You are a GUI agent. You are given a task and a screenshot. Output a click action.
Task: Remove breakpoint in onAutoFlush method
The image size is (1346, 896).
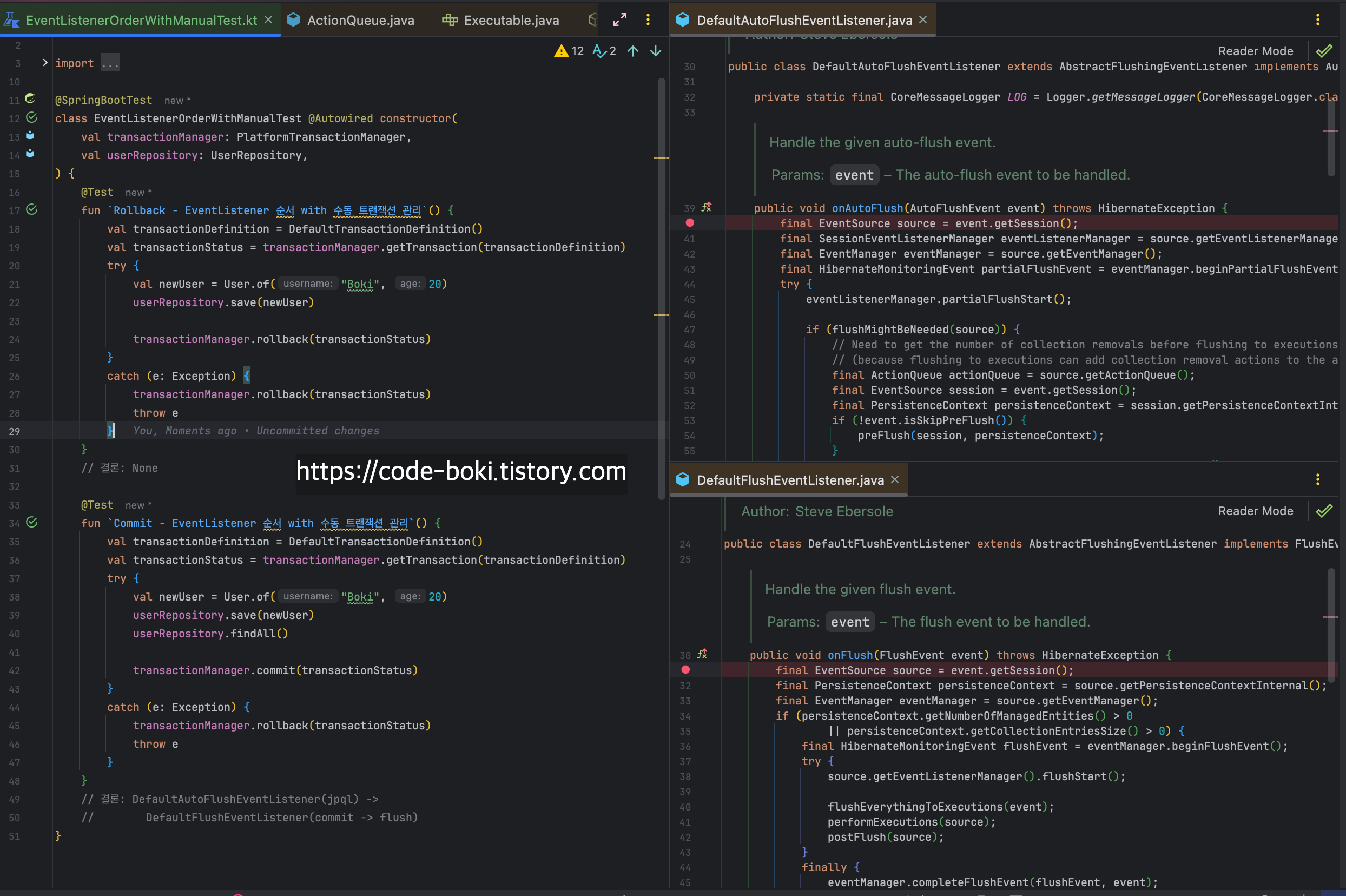[690, 223]
